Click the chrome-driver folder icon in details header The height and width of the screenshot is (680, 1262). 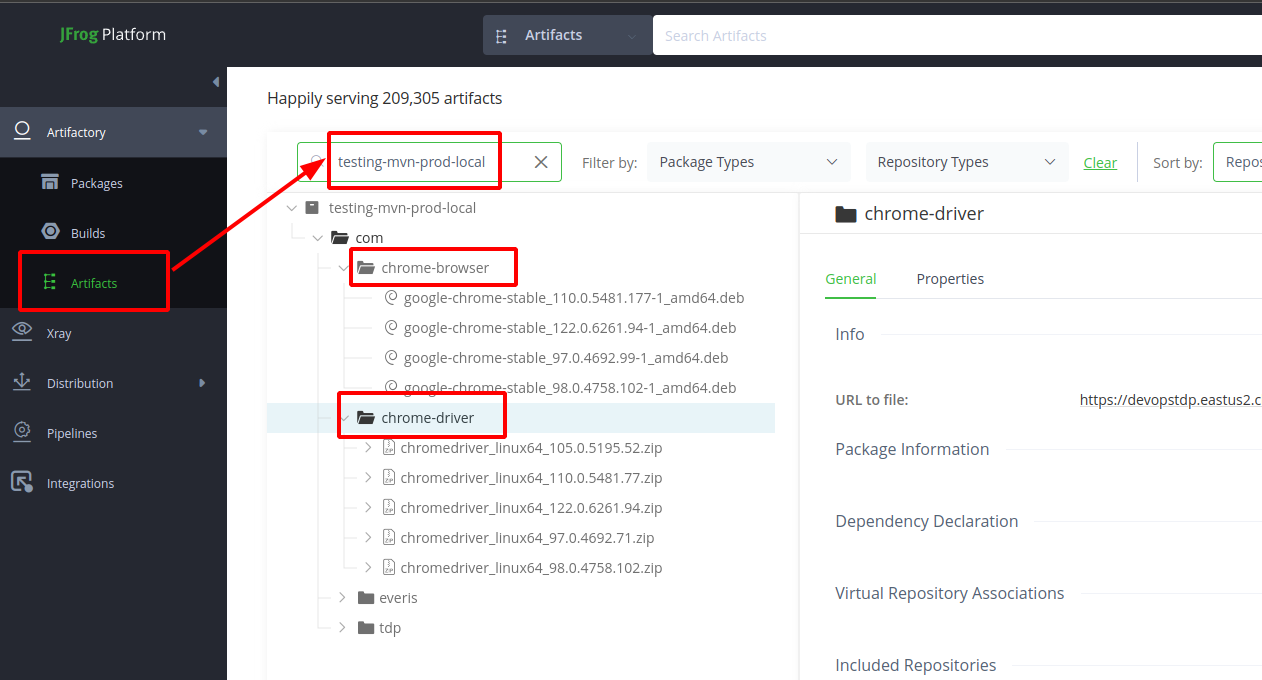pos(846,214)
